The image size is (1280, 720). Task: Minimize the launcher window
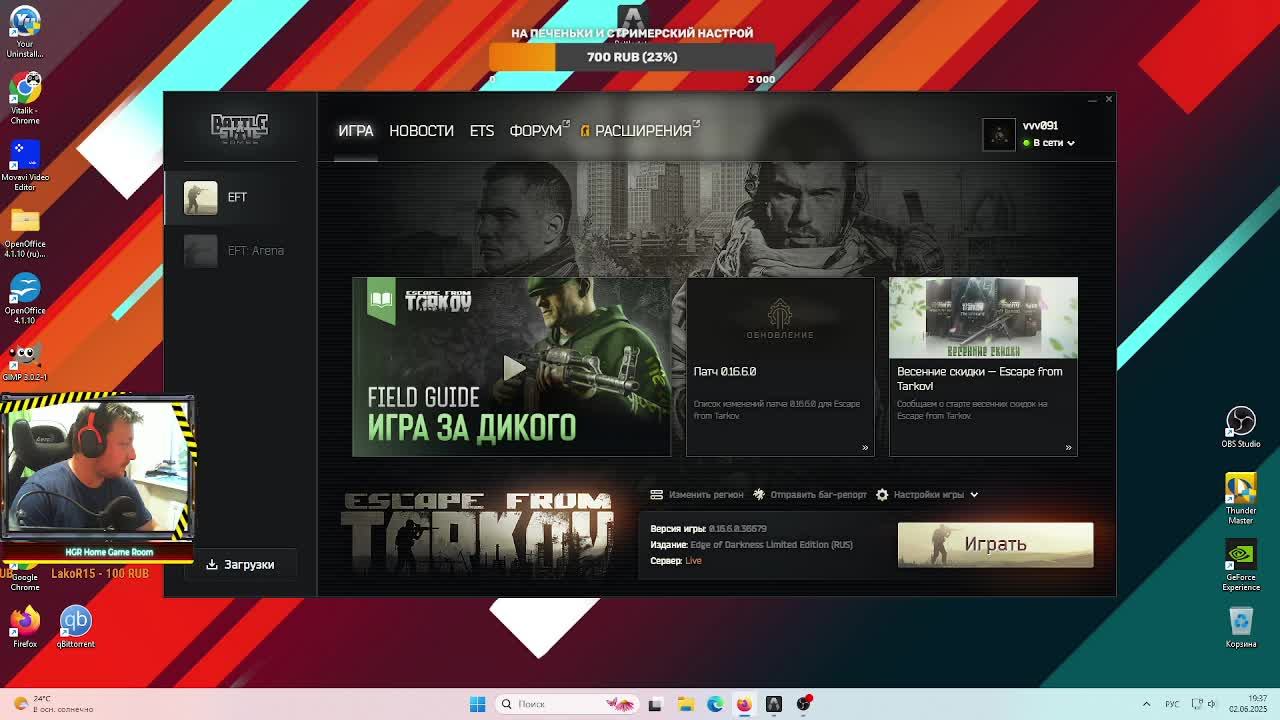point(1092,99)
